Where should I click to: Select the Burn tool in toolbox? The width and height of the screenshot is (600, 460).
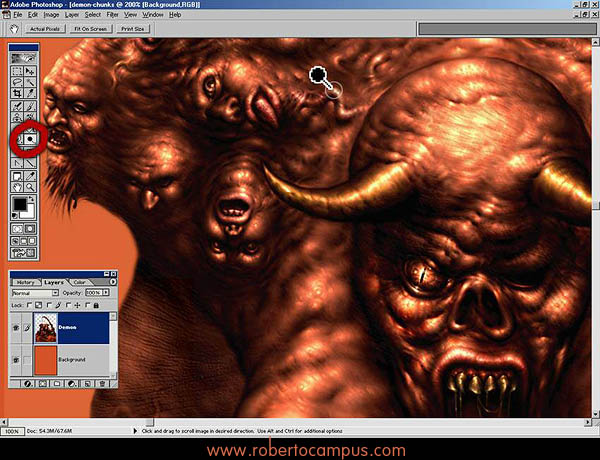click(30, 139)
